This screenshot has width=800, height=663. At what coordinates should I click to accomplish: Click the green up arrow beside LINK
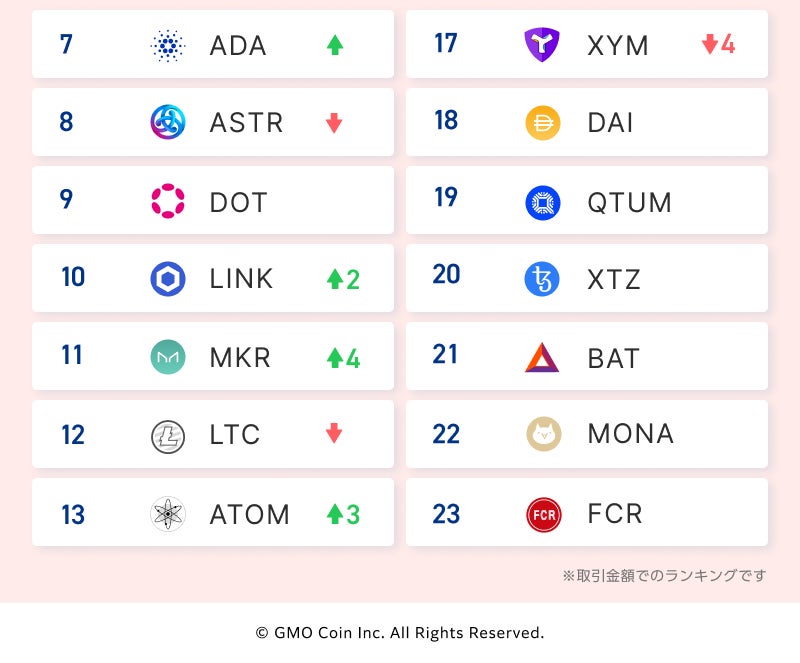click(x=335, y=280)
